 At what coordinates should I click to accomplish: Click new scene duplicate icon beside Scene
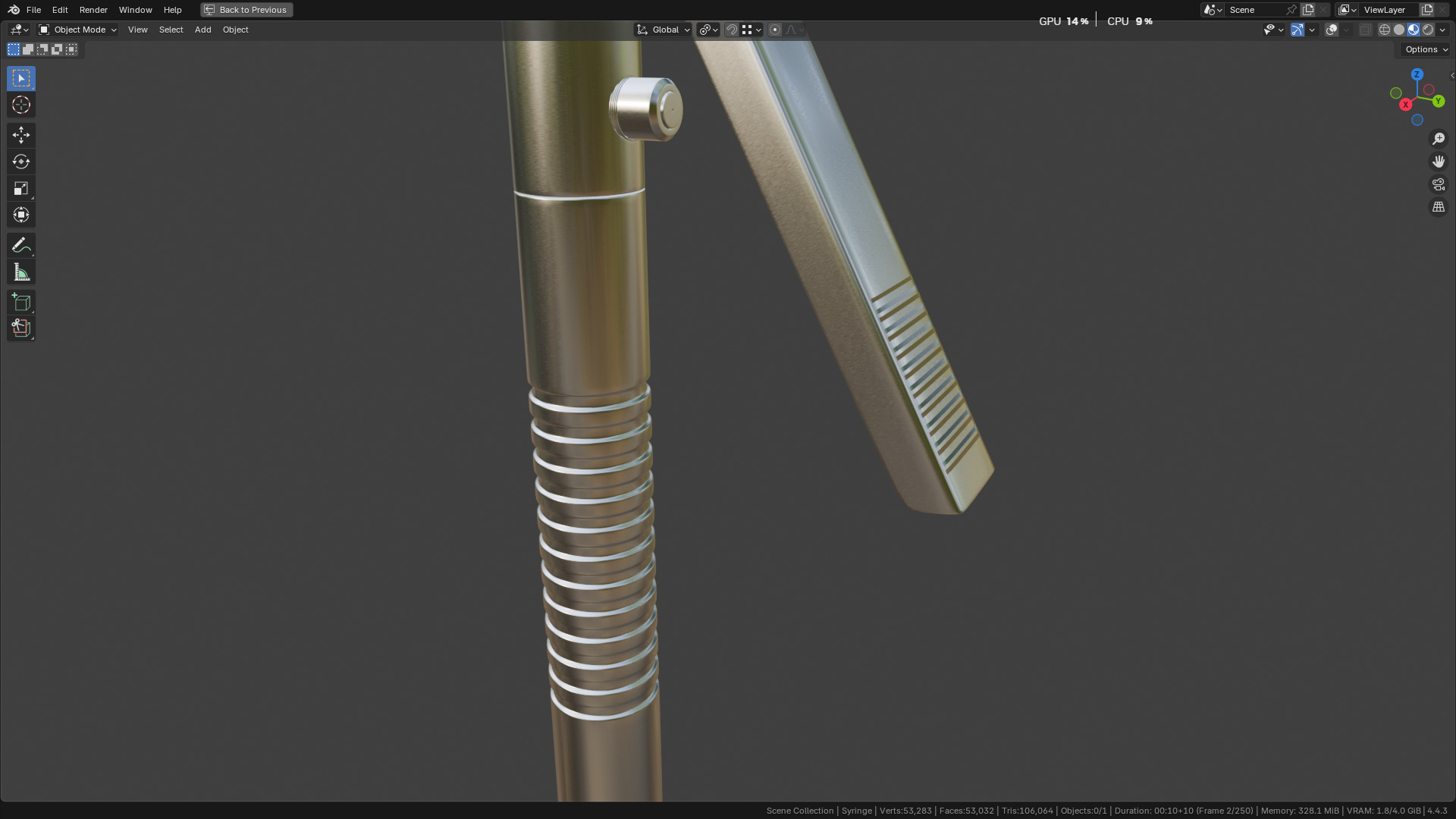pos(1308,10)
